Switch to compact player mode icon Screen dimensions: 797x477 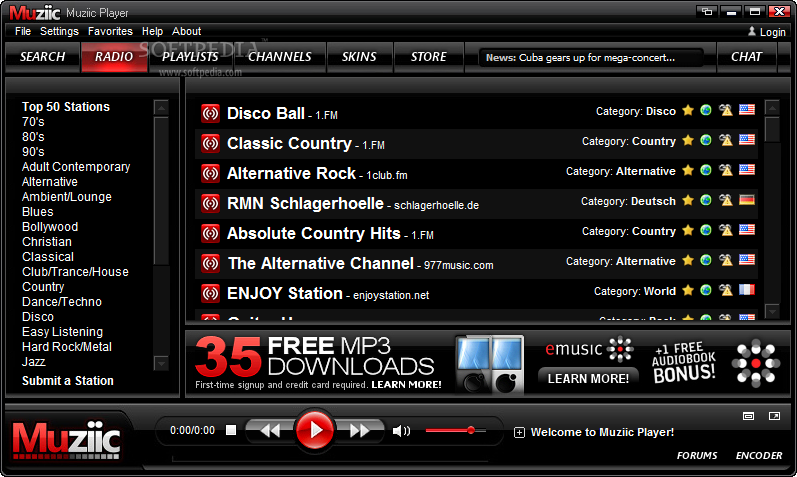pos(749,416)
